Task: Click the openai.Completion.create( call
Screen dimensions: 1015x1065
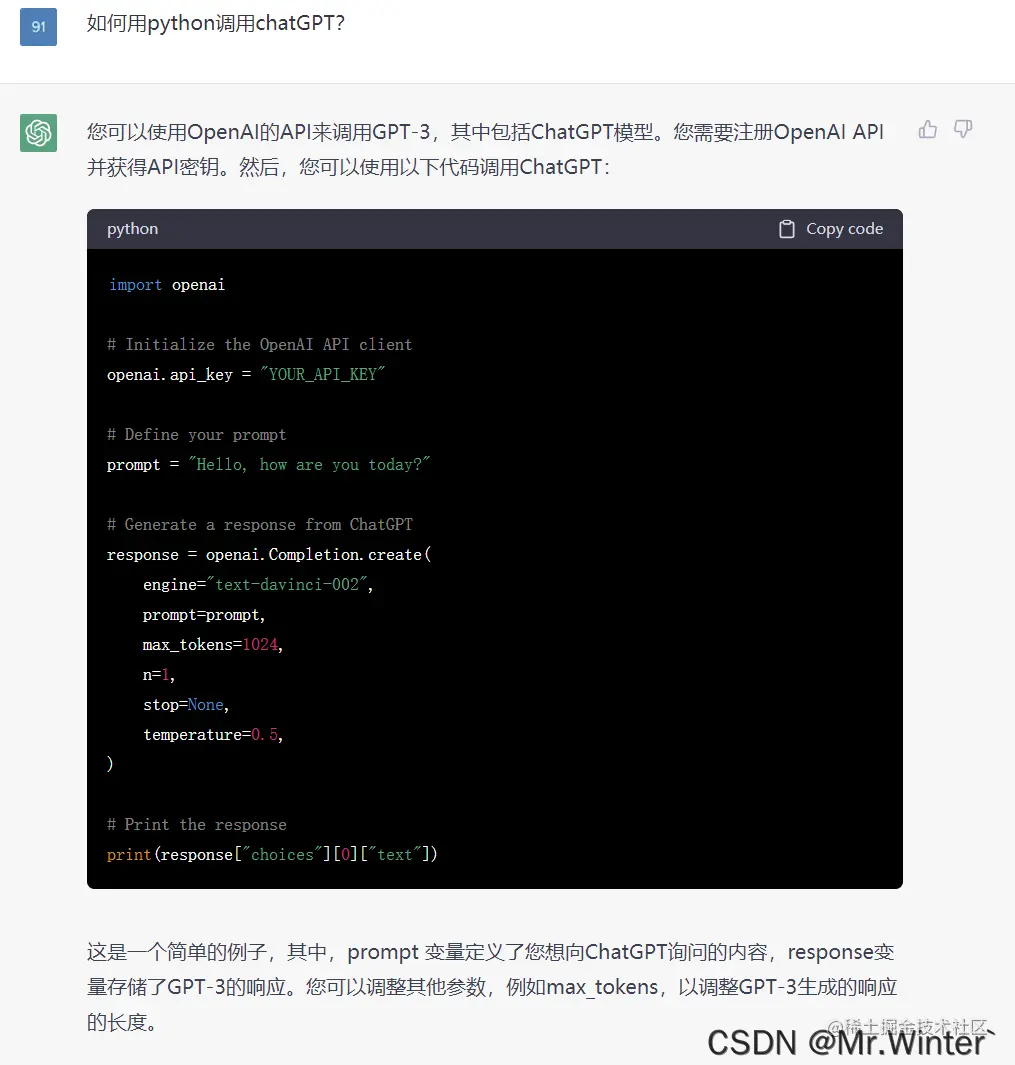Action: pos(319,554)
